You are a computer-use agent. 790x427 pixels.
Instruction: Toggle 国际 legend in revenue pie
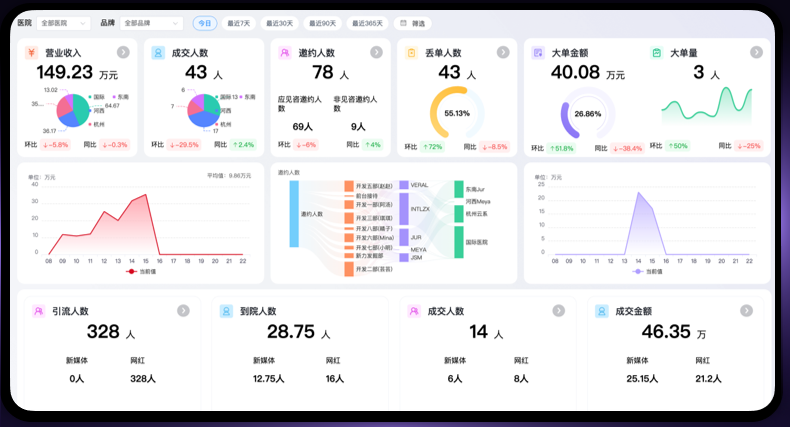tap(97, 97)
